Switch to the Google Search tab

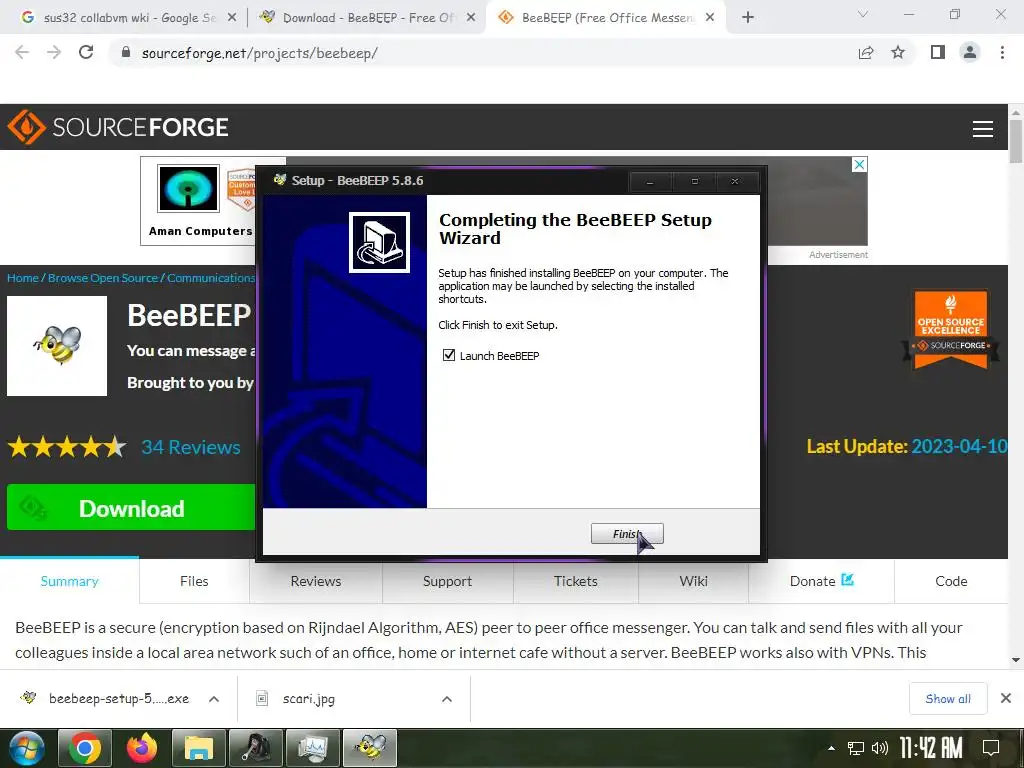point(127,18)
